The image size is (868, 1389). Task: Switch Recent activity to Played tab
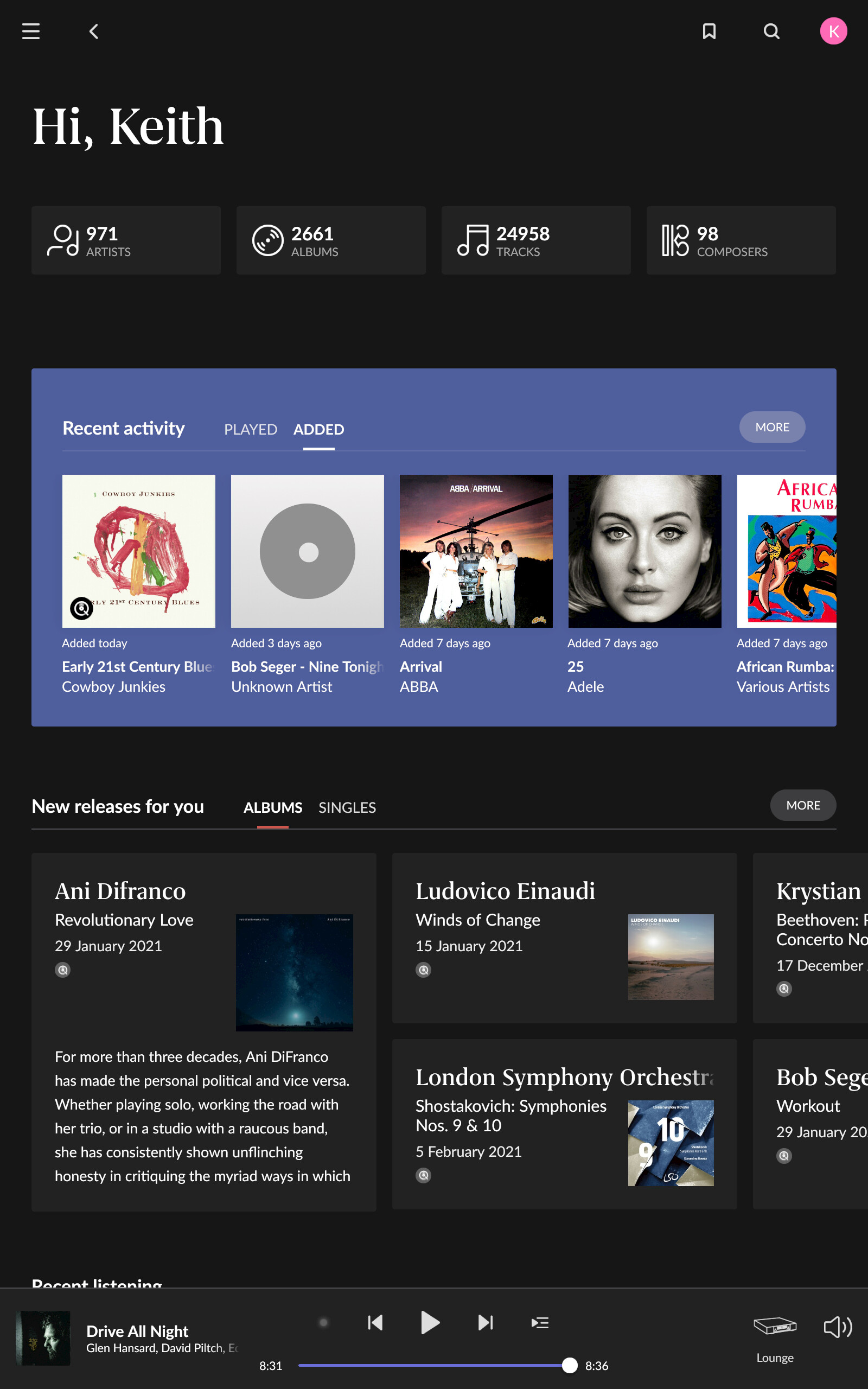coord(250,429)
